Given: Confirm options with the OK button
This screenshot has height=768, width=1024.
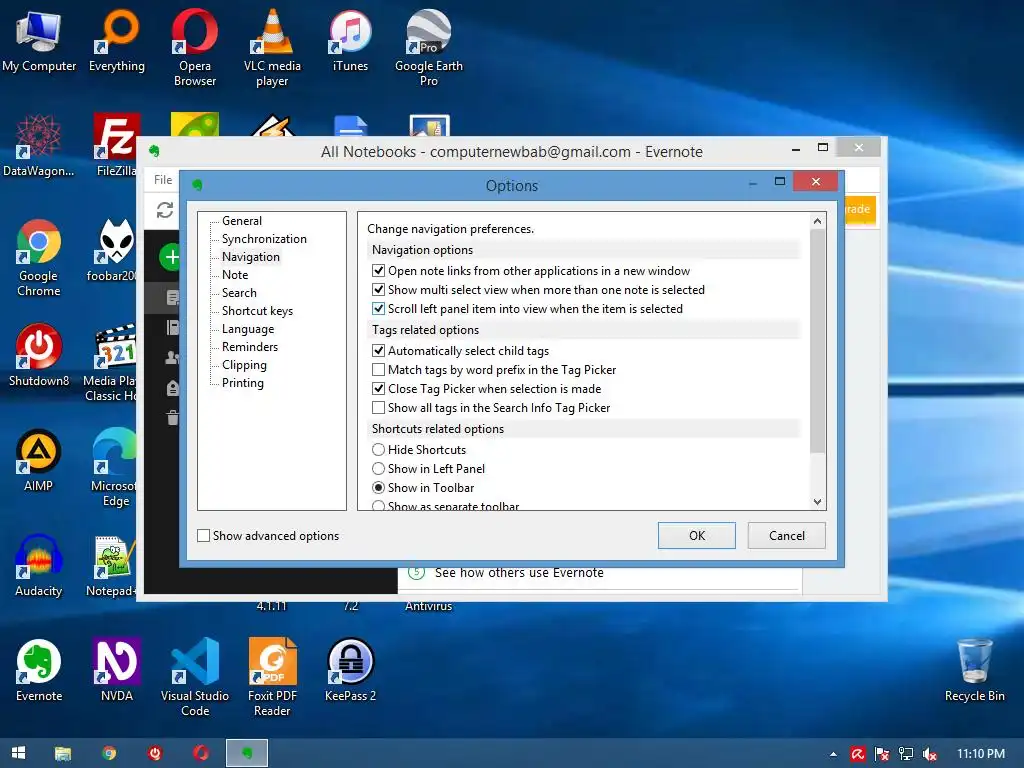Looking at the screenshot, I should [x=697, y=536].
